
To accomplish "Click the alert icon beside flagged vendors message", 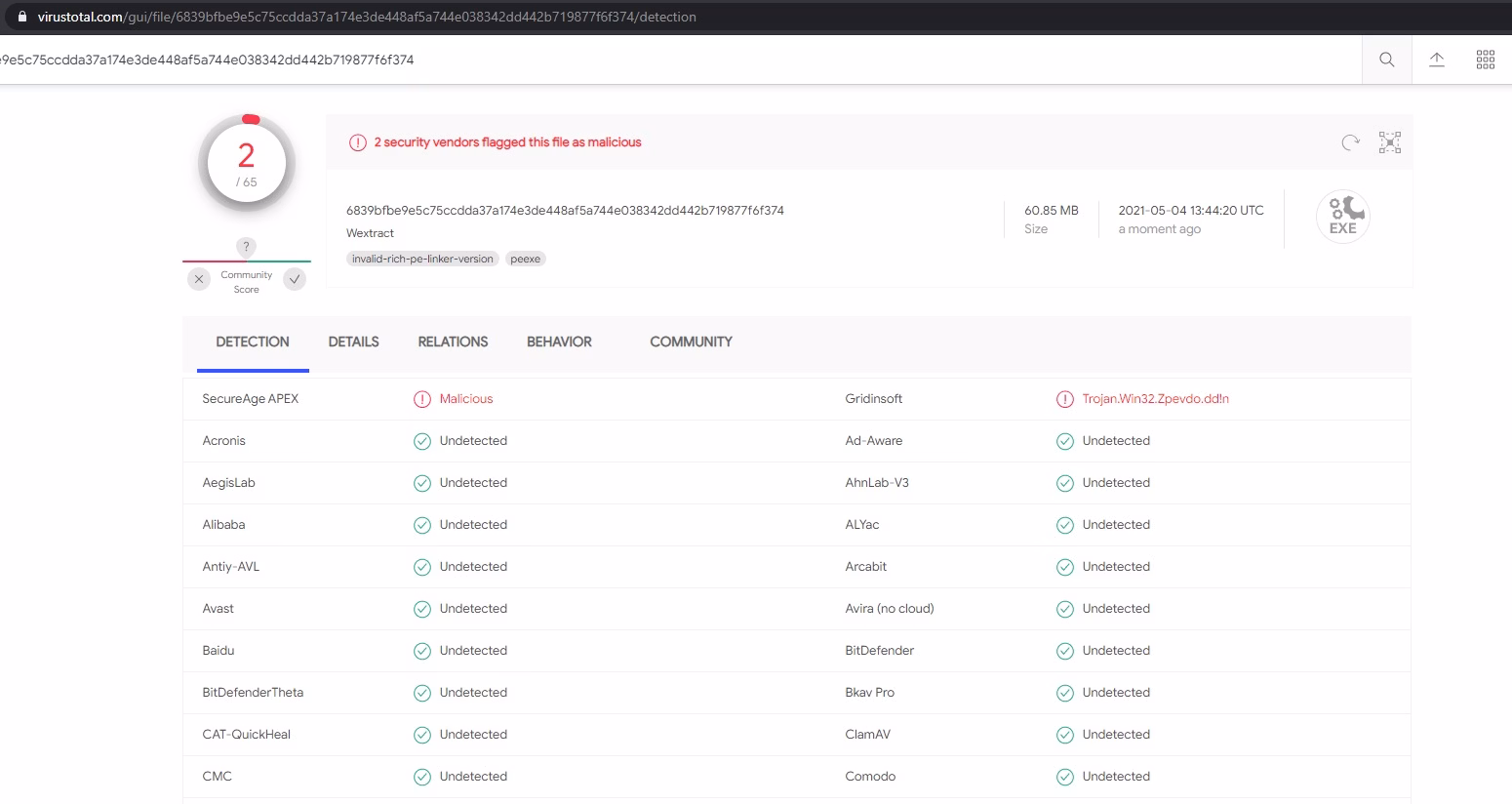I will [358, 142].
